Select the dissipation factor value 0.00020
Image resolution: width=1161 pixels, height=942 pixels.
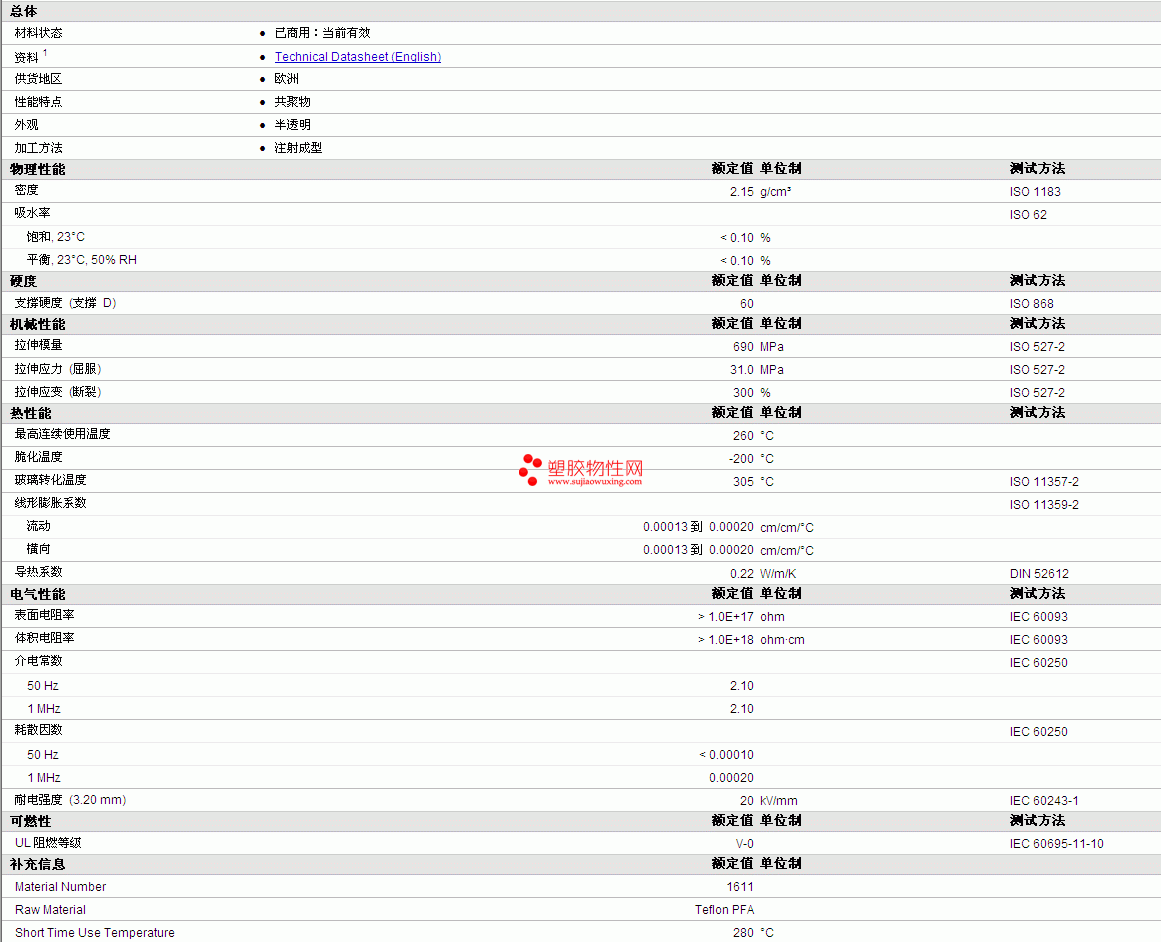(731, 778)
